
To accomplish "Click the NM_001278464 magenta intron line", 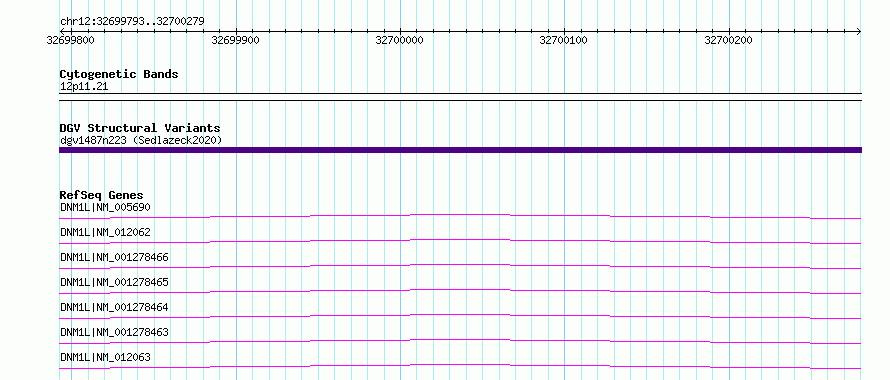I will [x=460, y=316].
